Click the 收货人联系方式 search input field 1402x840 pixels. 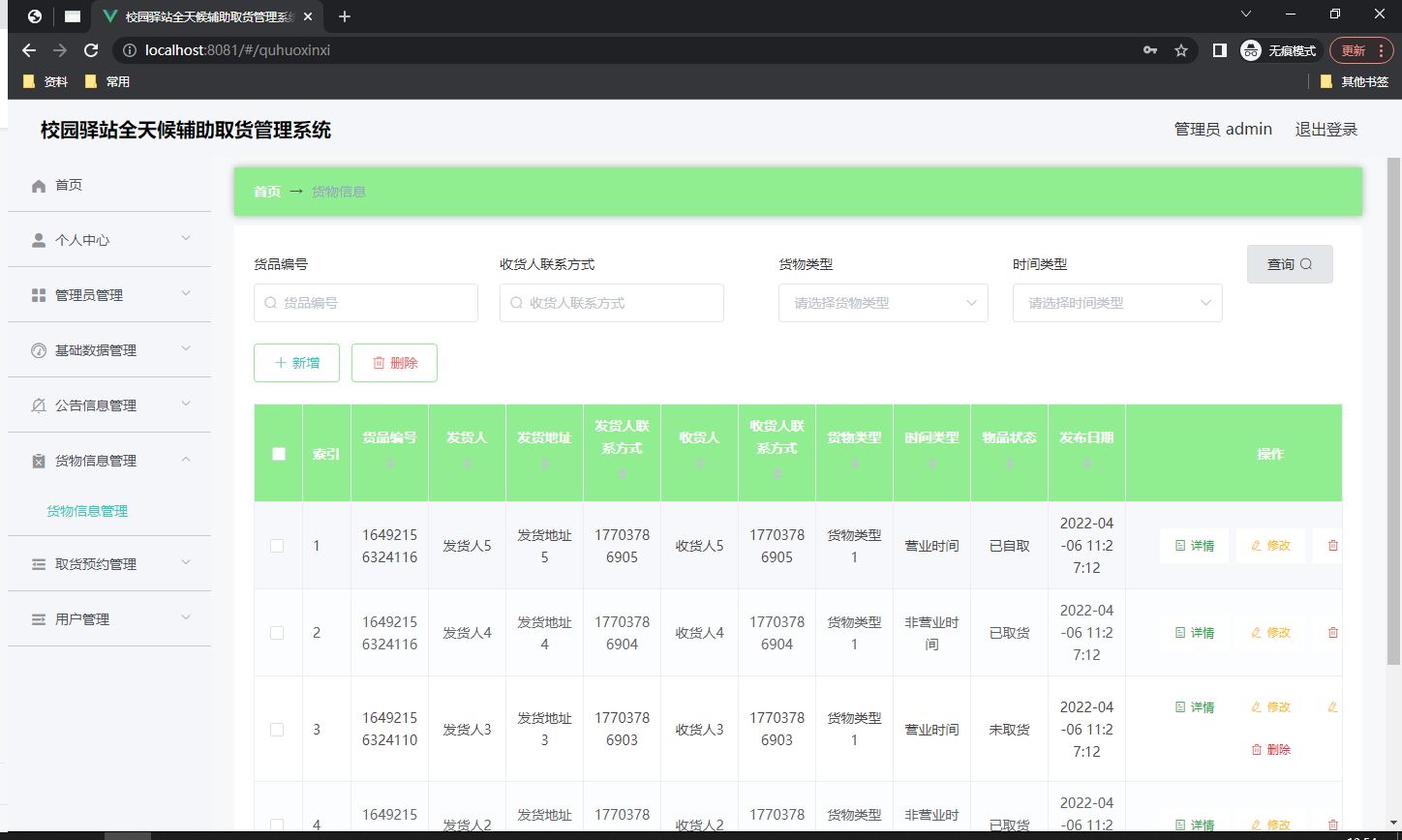pyautogui.click(x=612, y=303)
